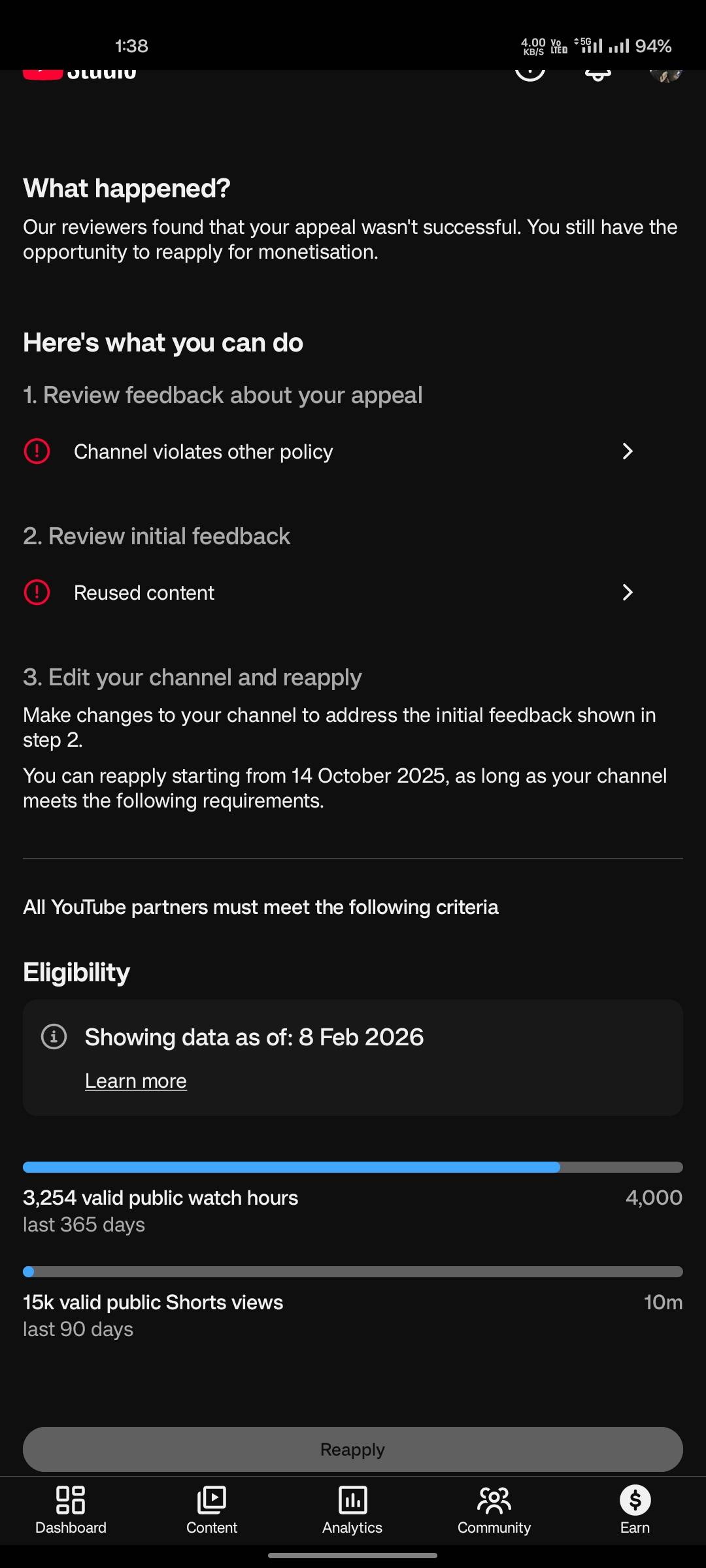The height and width of the screenshot is (1568, 706).
Task: Tap the Content video library icon
Action: click(212, 1500)
